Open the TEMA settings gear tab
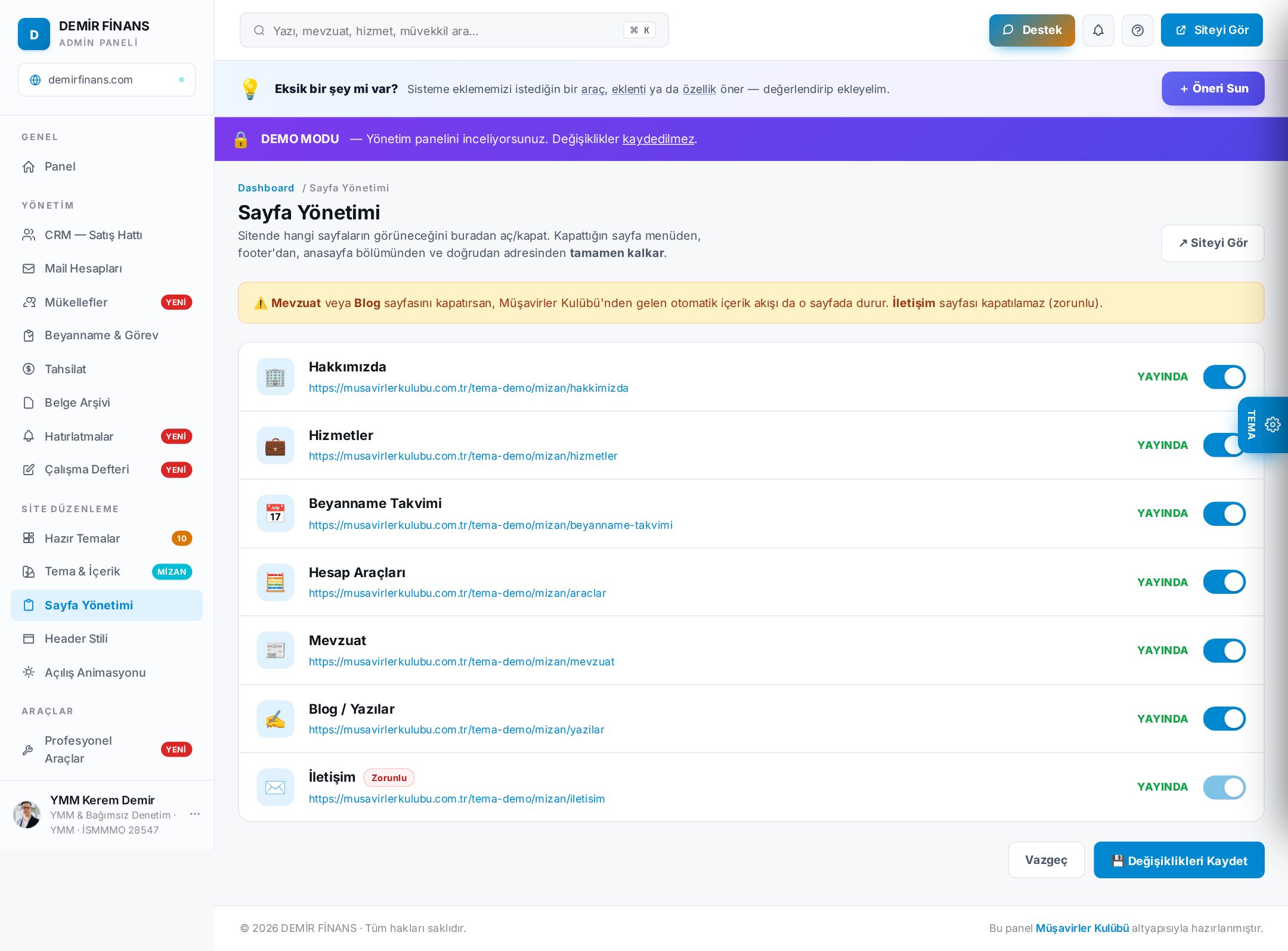The image size is (1288, 951). click(1263, 425)
